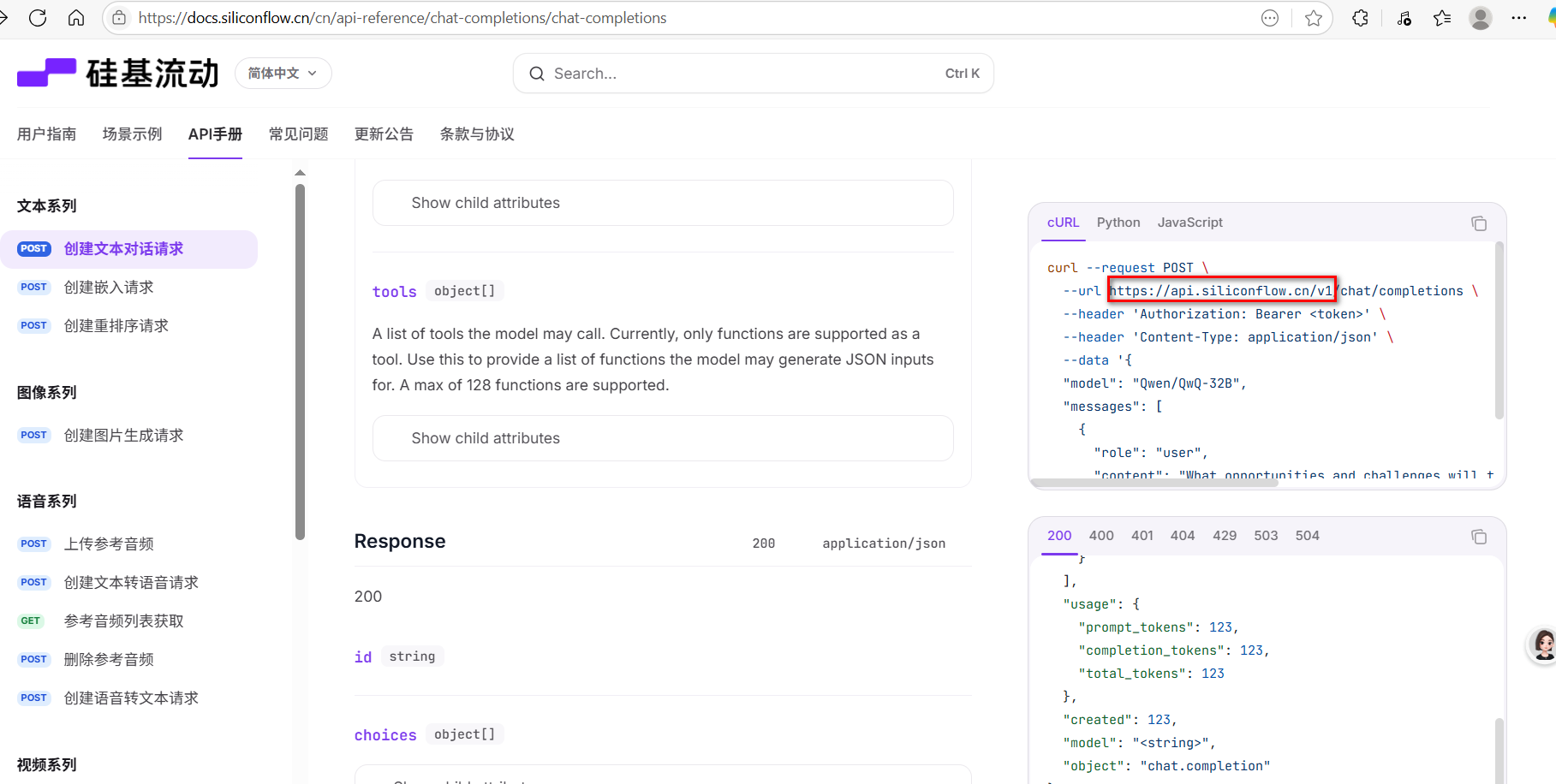The width and height of the screenshot is (1556, 784).
Task: Open the 常见问题 navigation tab
Action: coord(298,134)
